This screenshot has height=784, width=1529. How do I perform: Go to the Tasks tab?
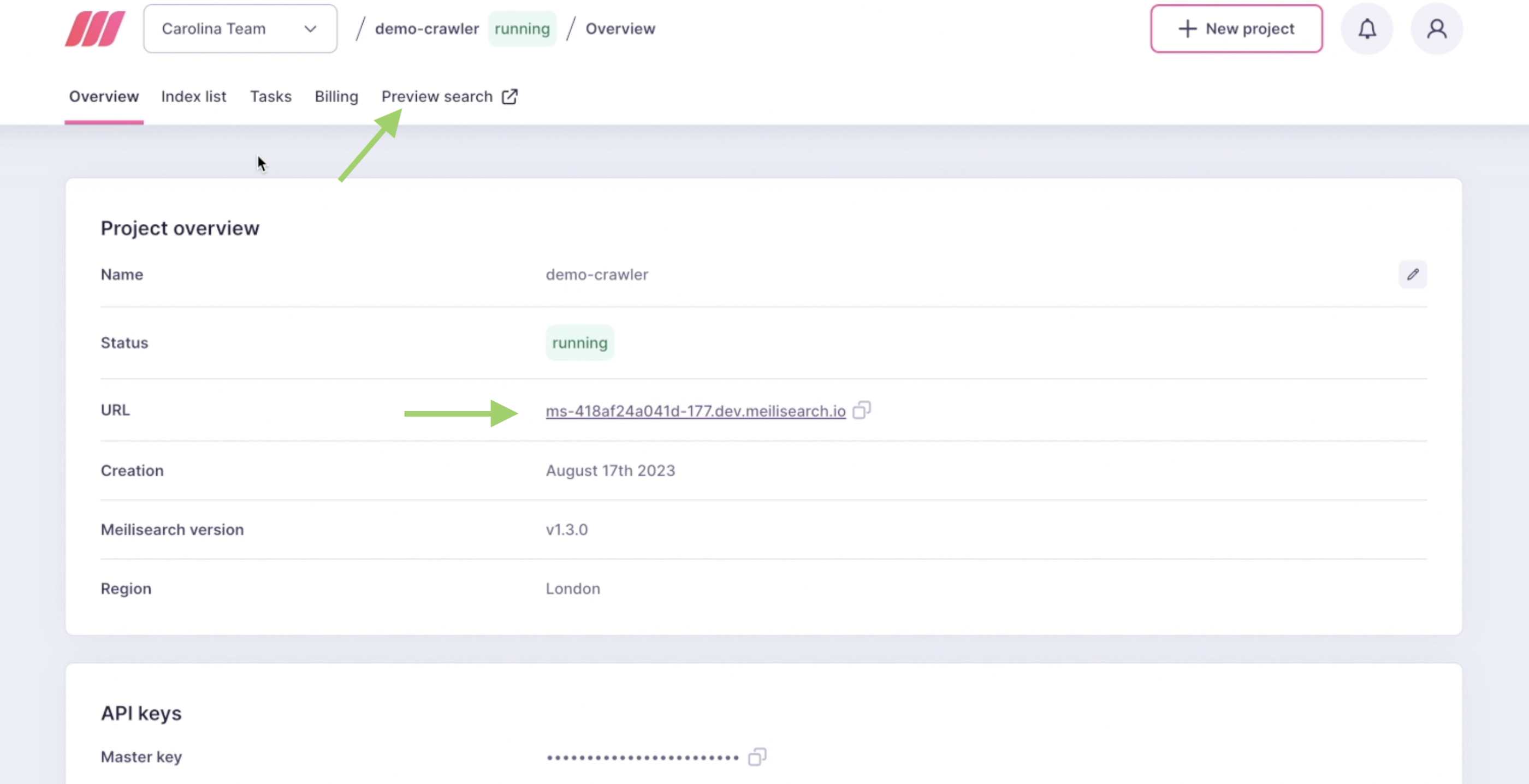point(271,97)
